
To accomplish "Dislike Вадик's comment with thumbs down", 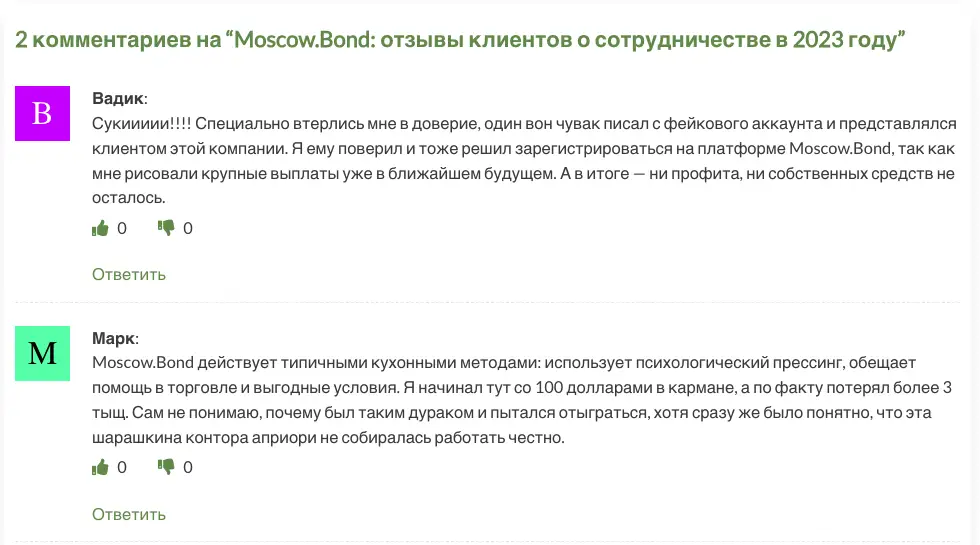I will coord(166,228).
